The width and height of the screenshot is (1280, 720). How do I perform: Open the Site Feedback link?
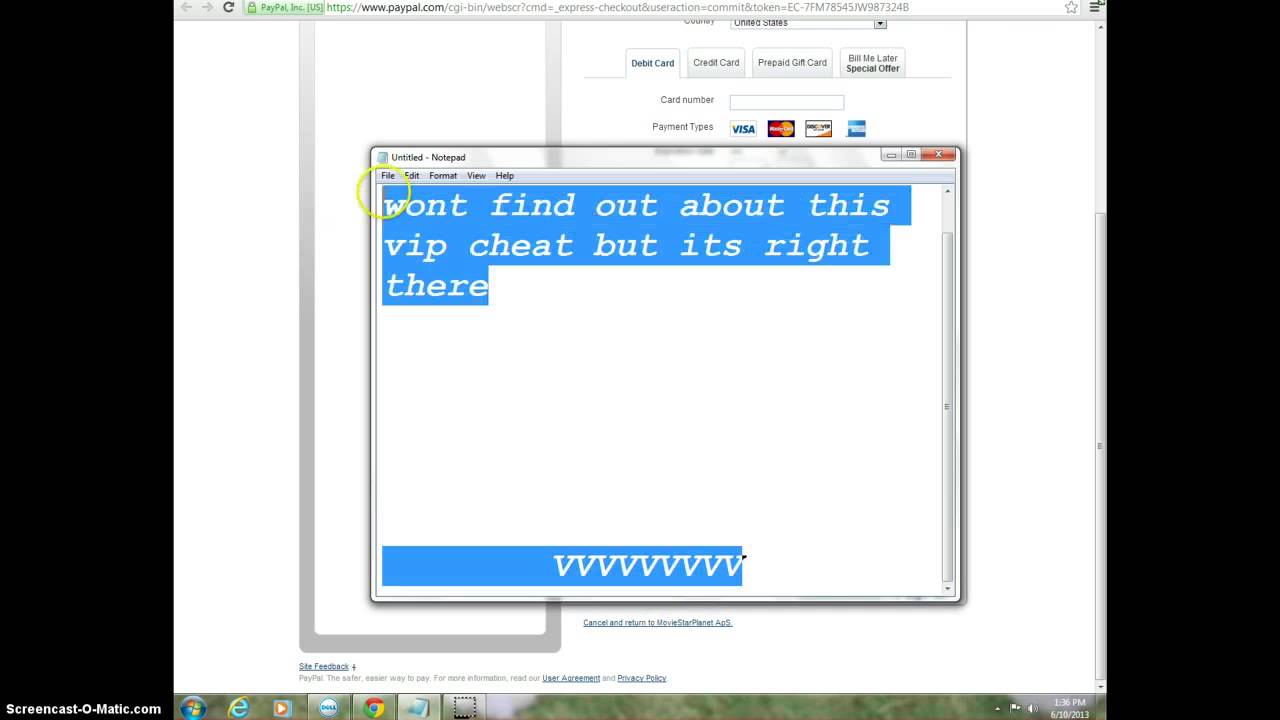(x=324, y=667)
